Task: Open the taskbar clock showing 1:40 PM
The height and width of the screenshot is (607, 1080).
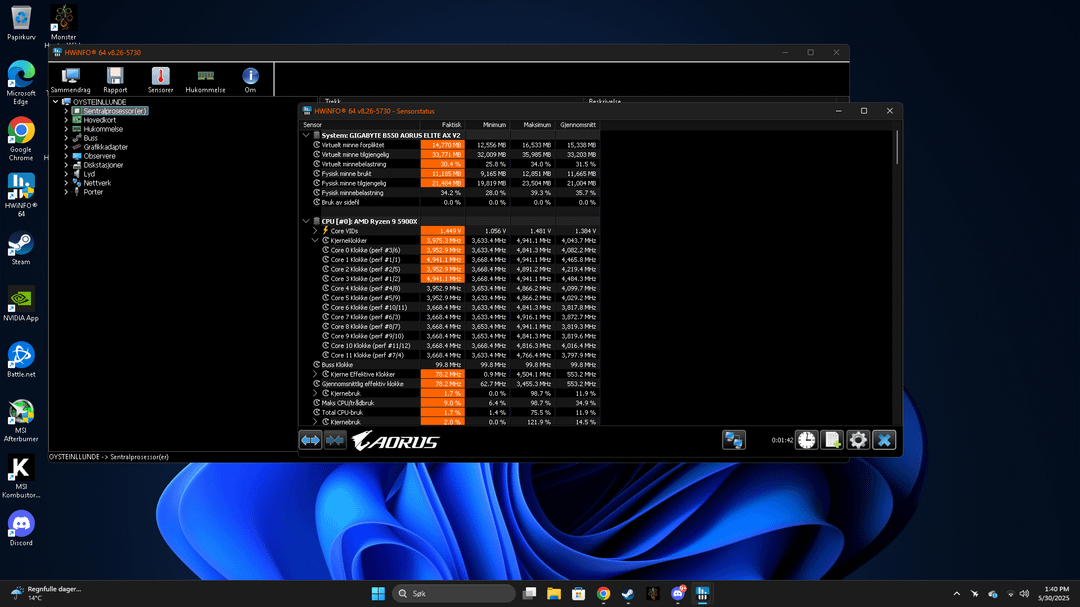Action: pos(1055,593)
